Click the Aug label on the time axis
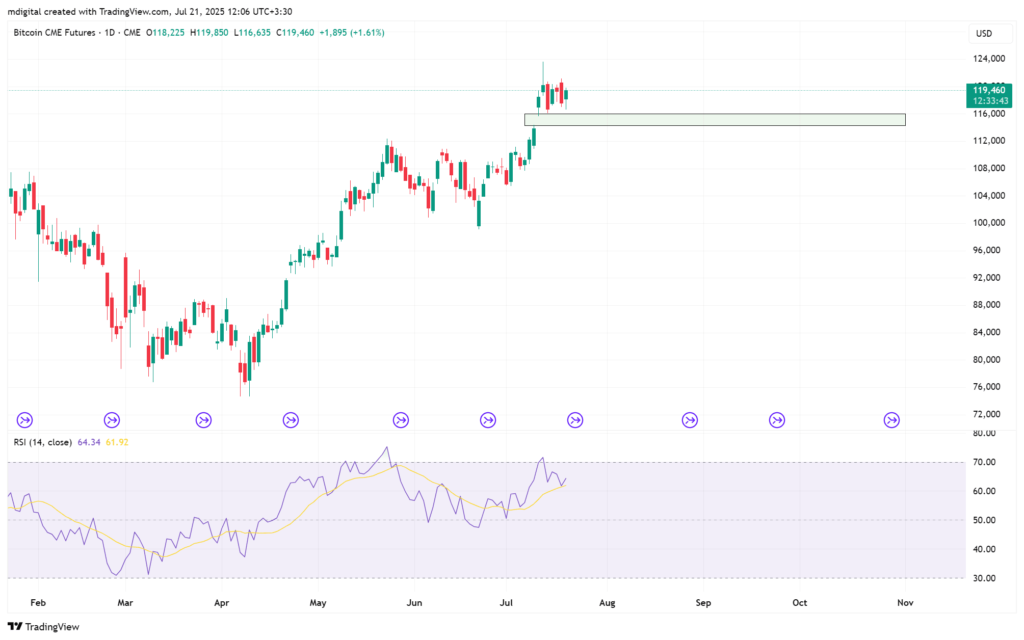 607,603
